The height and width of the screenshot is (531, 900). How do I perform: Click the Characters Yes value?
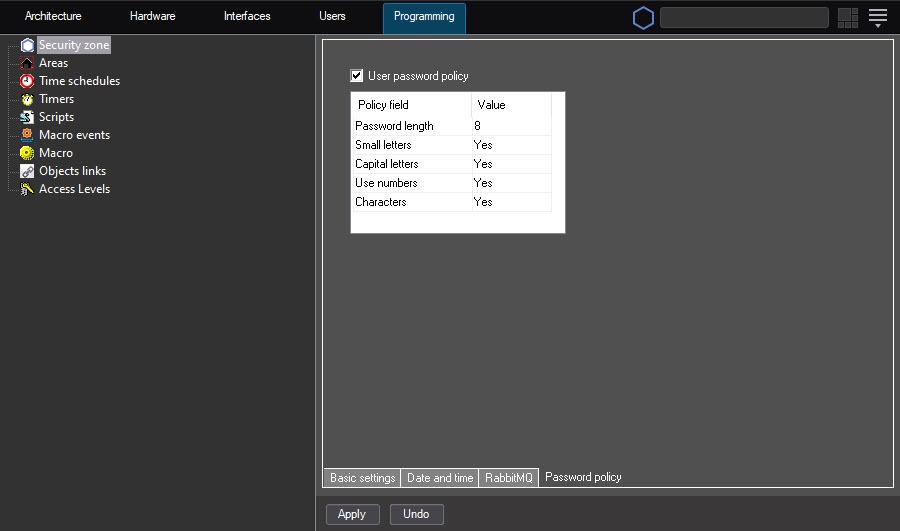coord(511,201)
